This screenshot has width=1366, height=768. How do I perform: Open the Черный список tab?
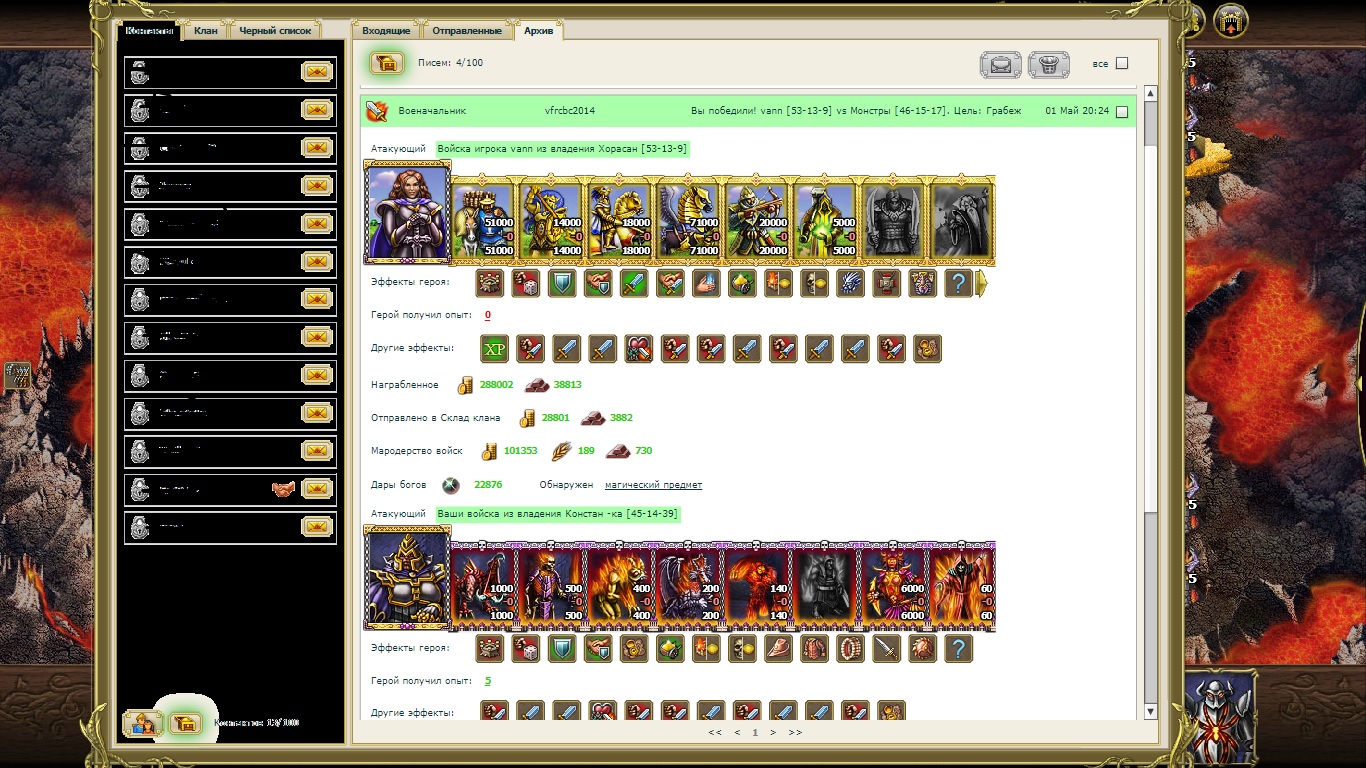coord(275,31)
